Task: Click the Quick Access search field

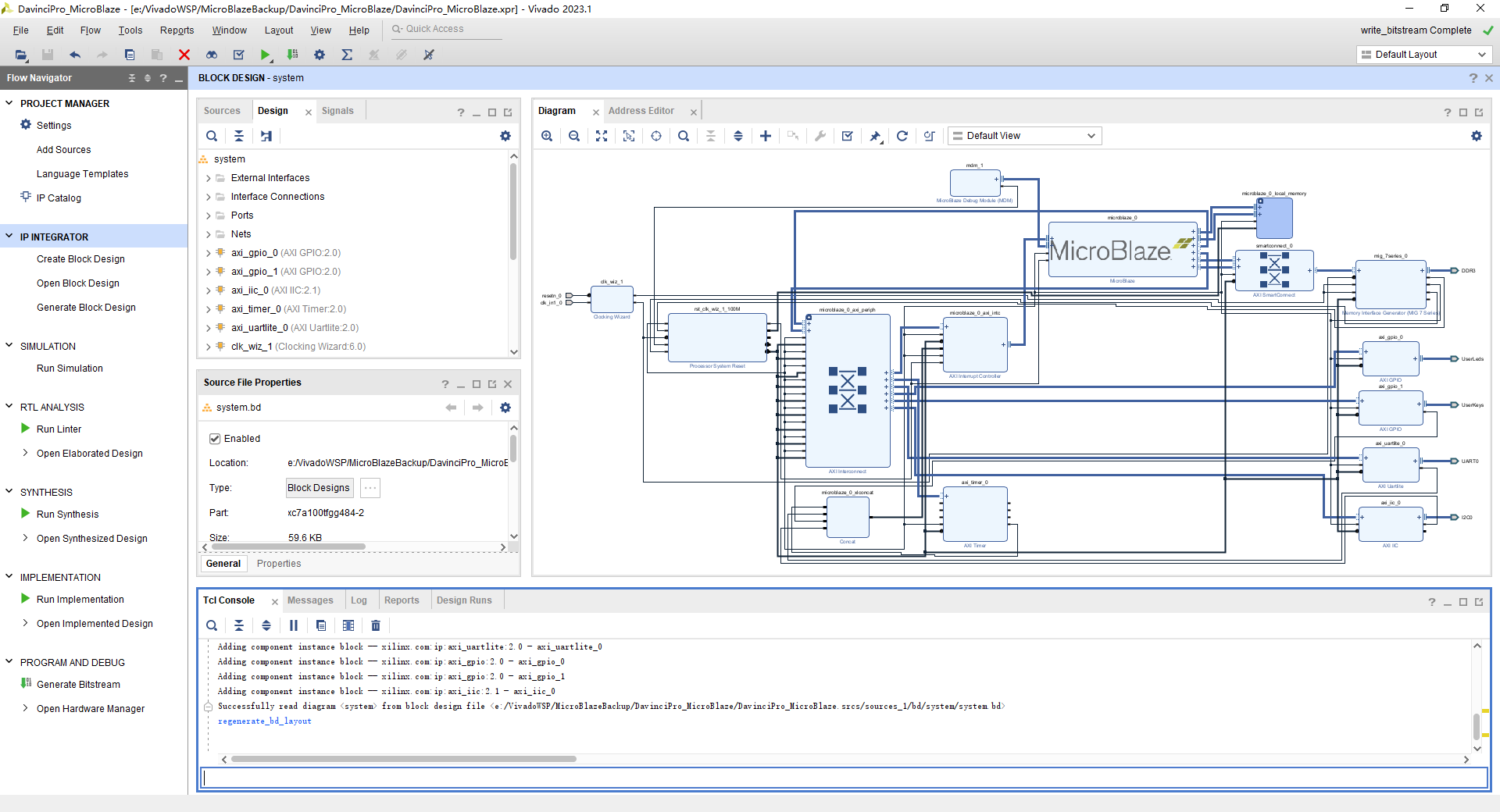Action: point(445,29)
